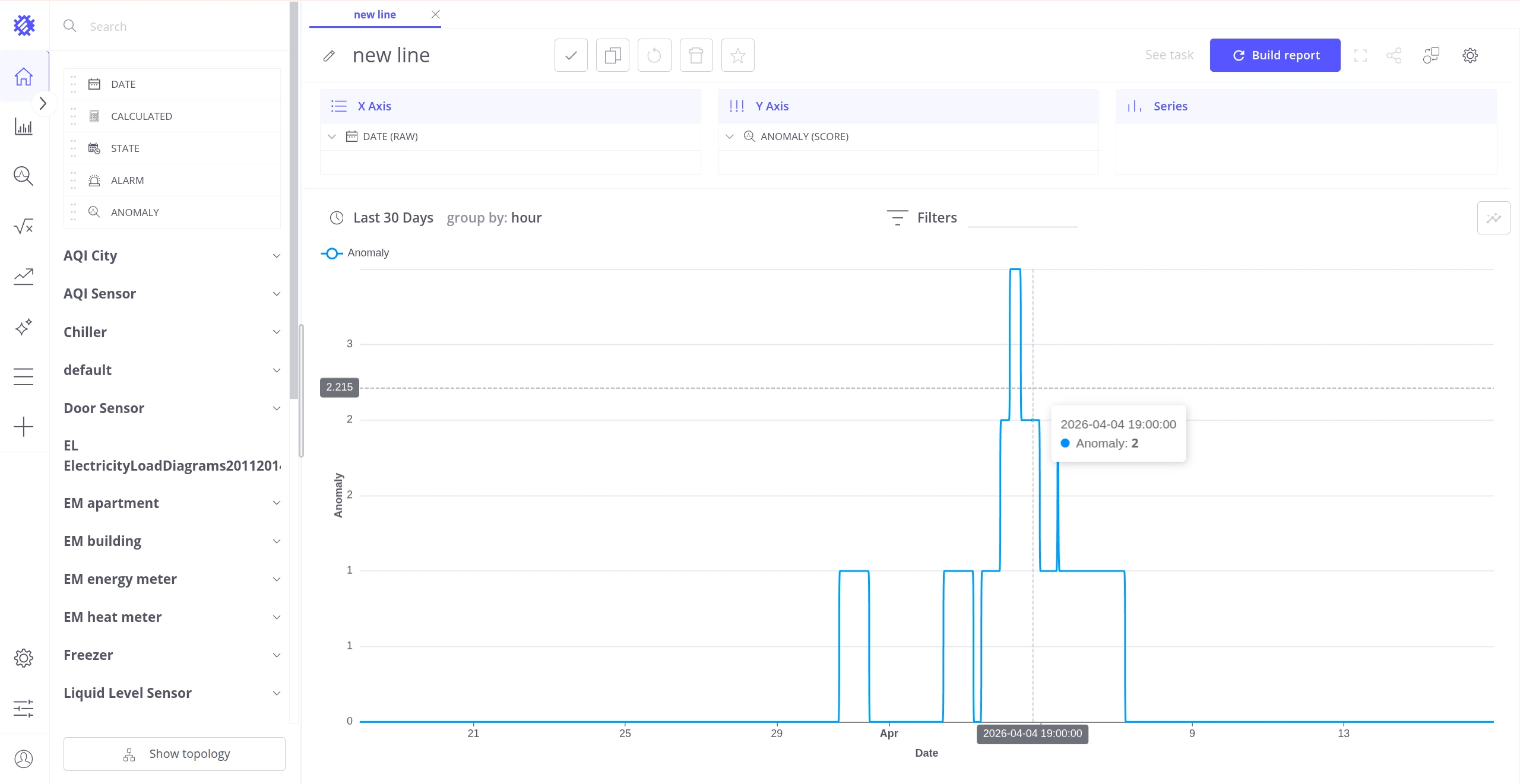
Task: Switch to the new line tab
Action: pos(375,15)
